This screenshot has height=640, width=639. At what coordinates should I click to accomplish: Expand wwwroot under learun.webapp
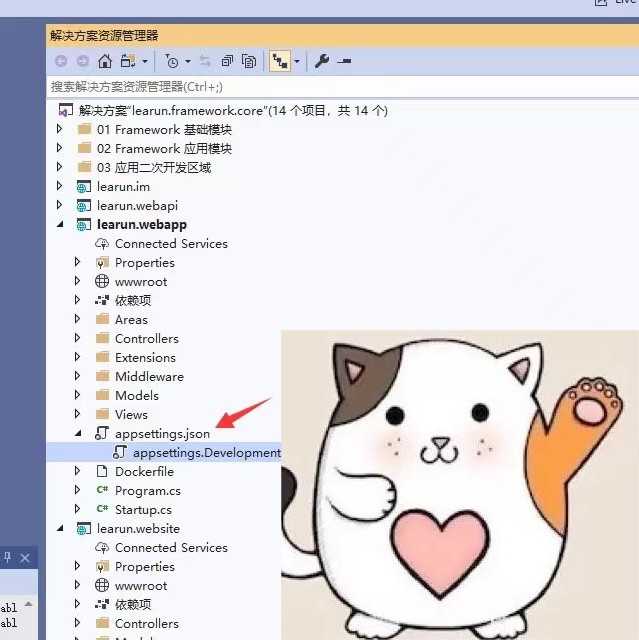pos(78,281)
